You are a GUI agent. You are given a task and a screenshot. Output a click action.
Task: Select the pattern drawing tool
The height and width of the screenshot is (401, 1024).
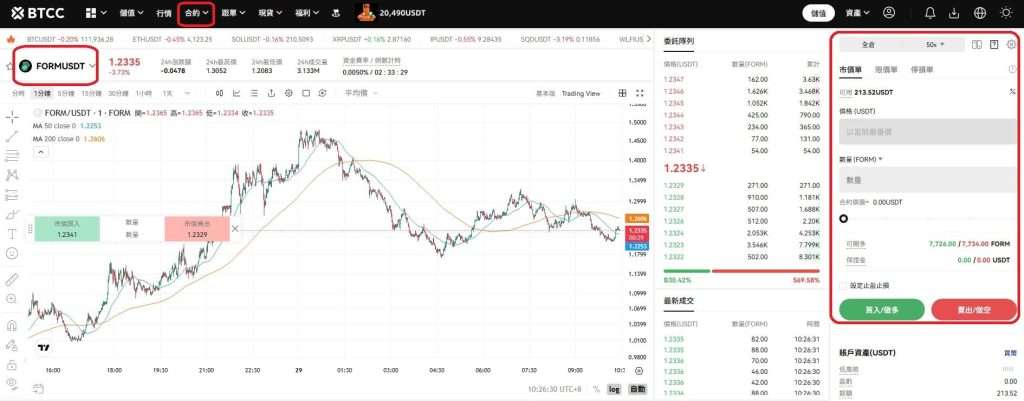12,175
